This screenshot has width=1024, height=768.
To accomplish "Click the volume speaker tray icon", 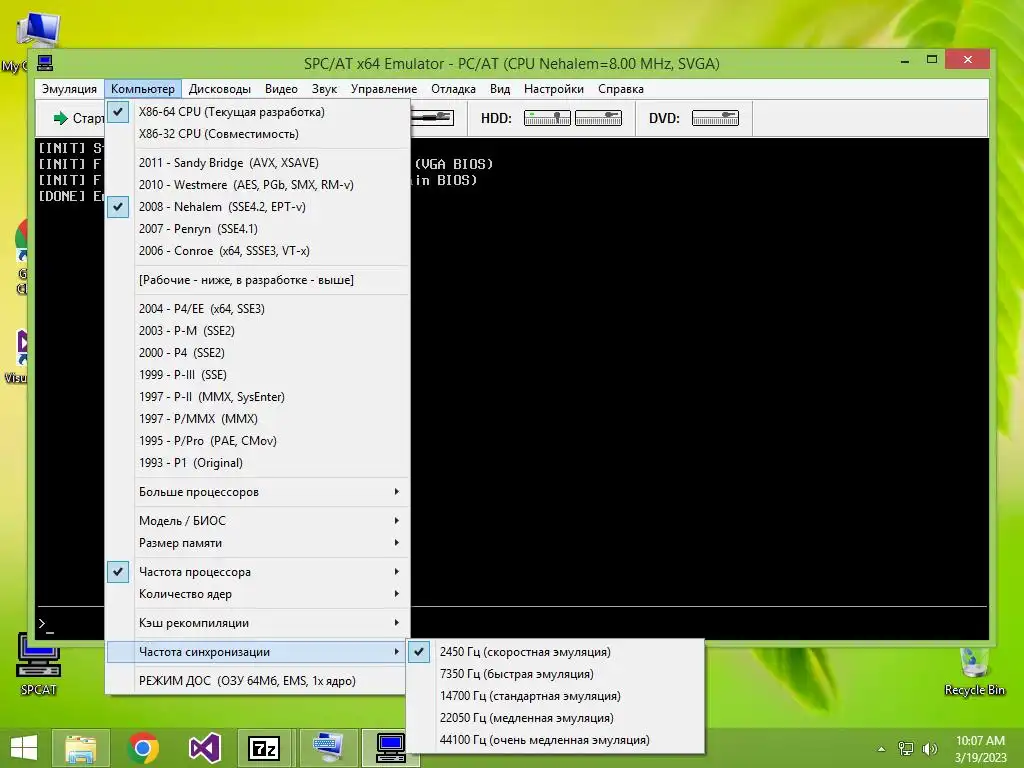I will [x=930, y=749].
